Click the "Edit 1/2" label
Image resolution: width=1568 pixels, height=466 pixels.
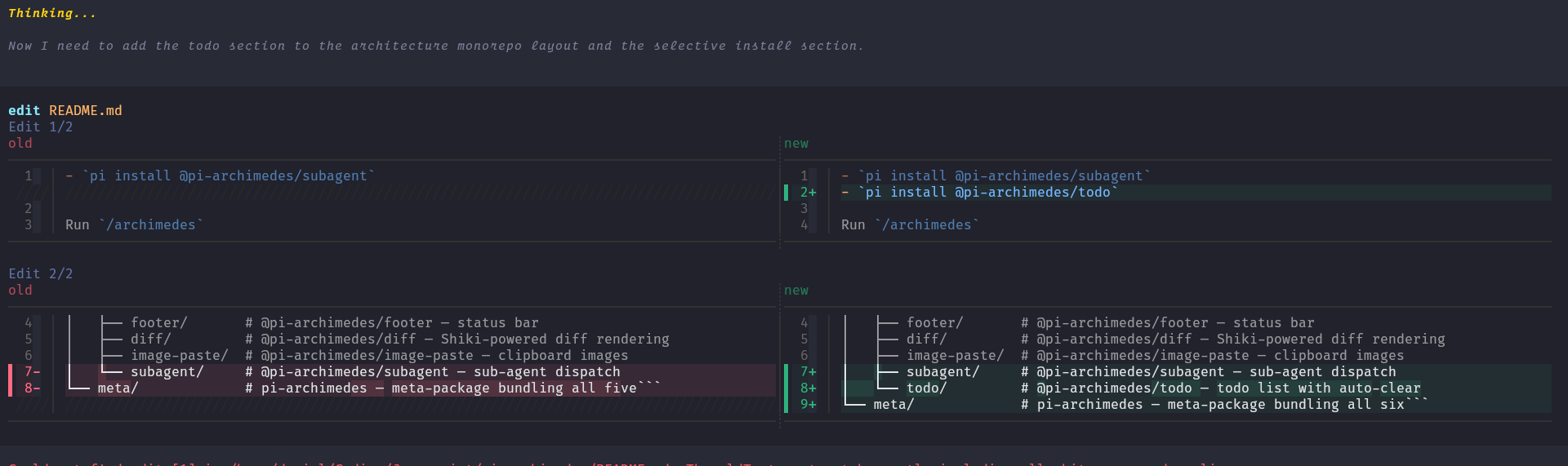point(41,126)
